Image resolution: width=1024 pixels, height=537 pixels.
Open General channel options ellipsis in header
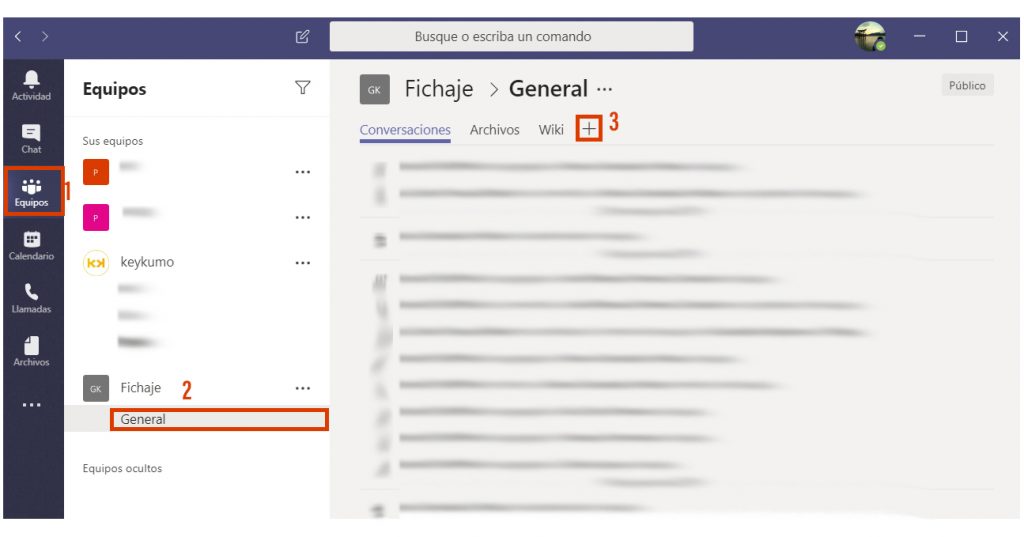(x=605, y=90)
